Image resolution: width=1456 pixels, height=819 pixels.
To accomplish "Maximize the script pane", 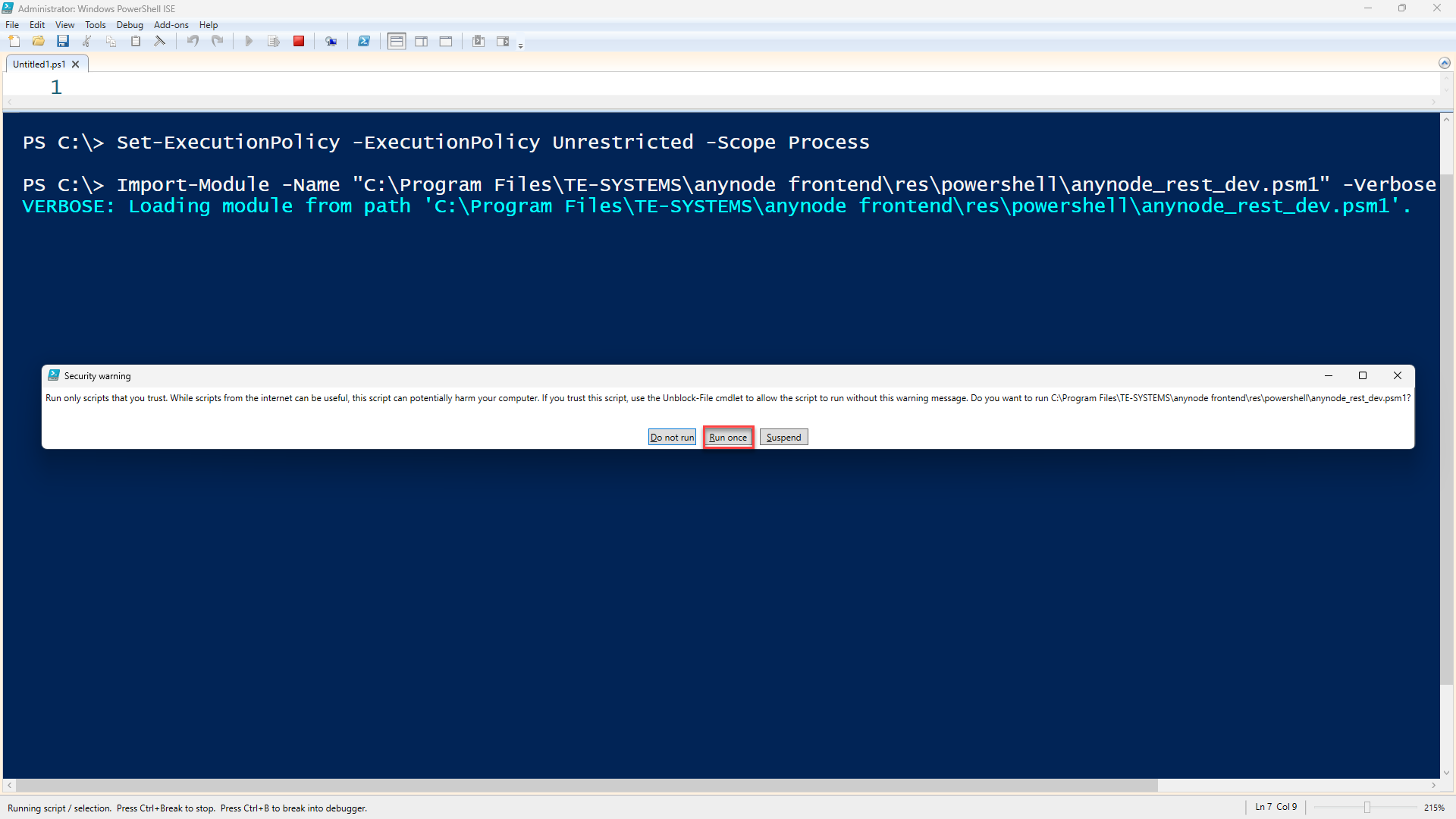I will point(446,41).
